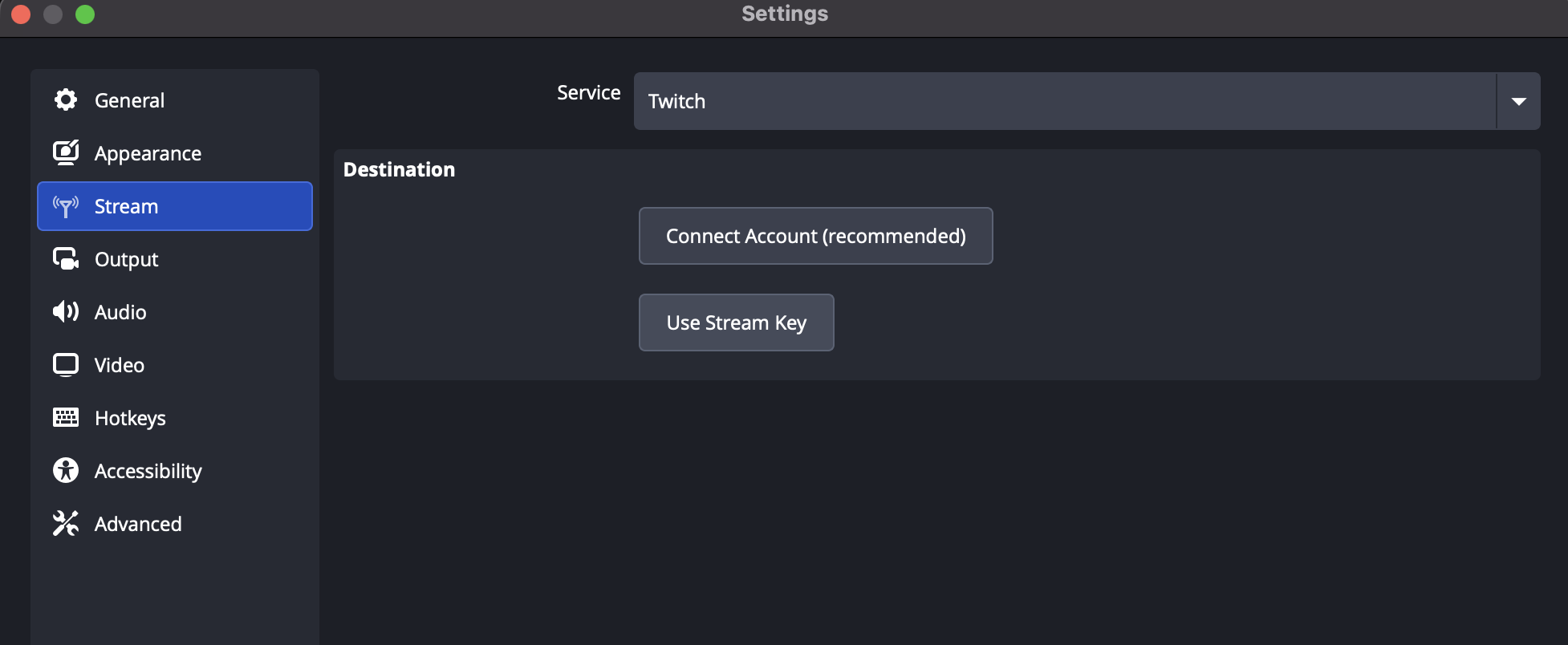Open Accessibility via its icon

[x=65, y=470]
